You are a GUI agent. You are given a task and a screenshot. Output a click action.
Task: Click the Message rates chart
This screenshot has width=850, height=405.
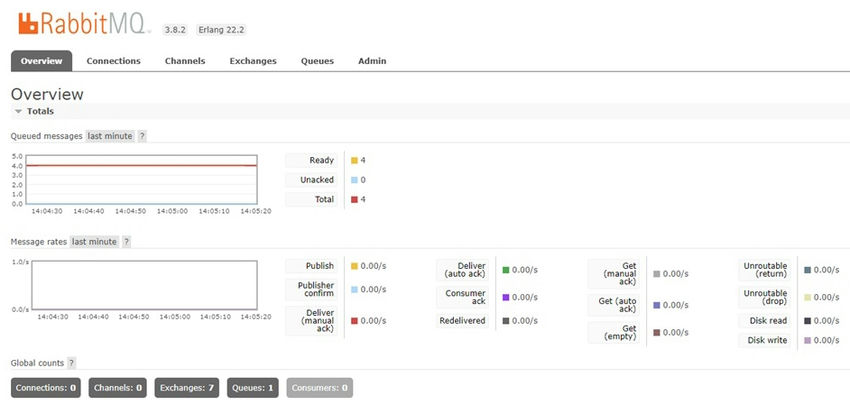pyautogui.click(x=144, y=285)
